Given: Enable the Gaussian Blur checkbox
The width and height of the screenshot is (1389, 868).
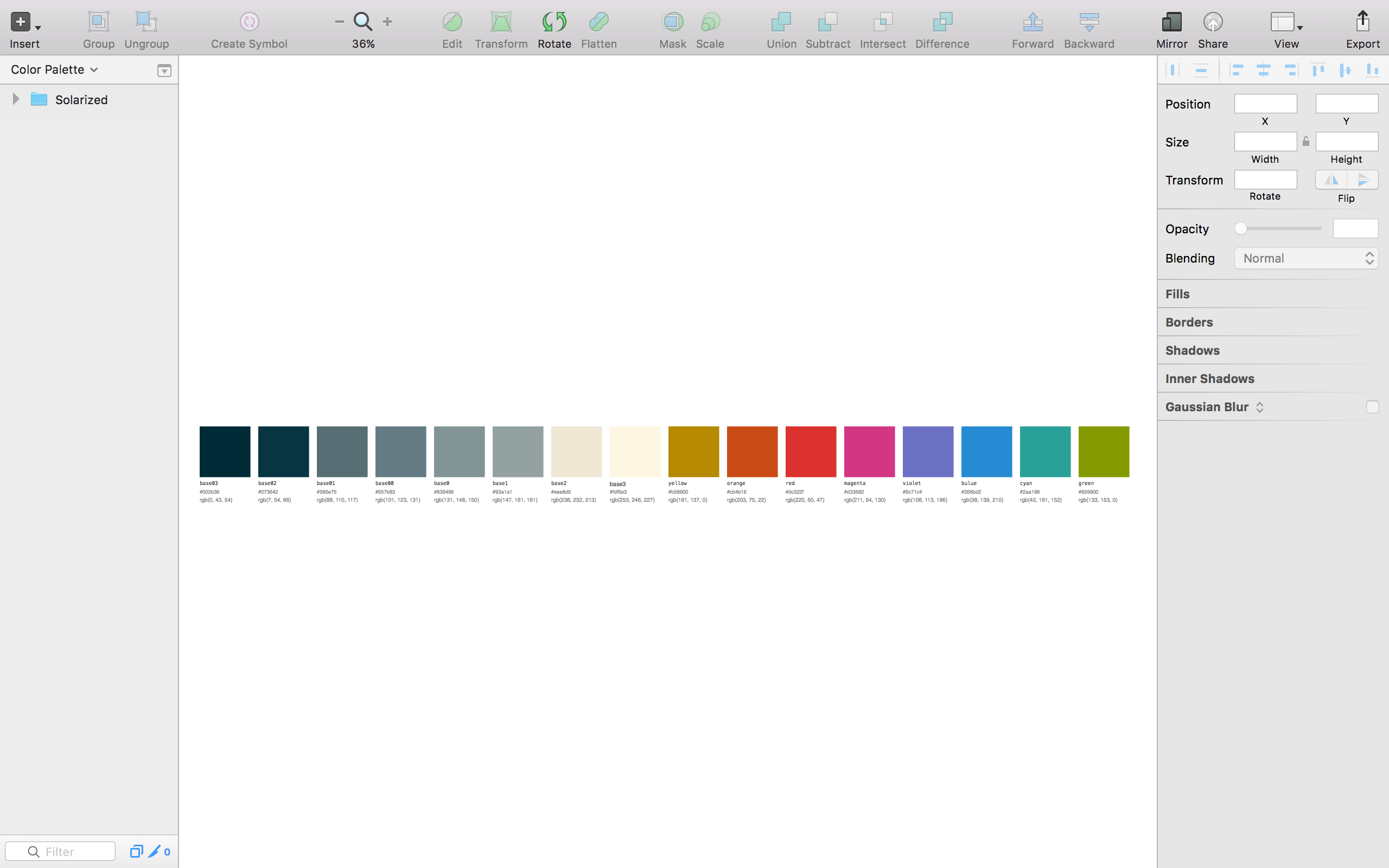Looking at the screenshot, I should coord(1372,407).
